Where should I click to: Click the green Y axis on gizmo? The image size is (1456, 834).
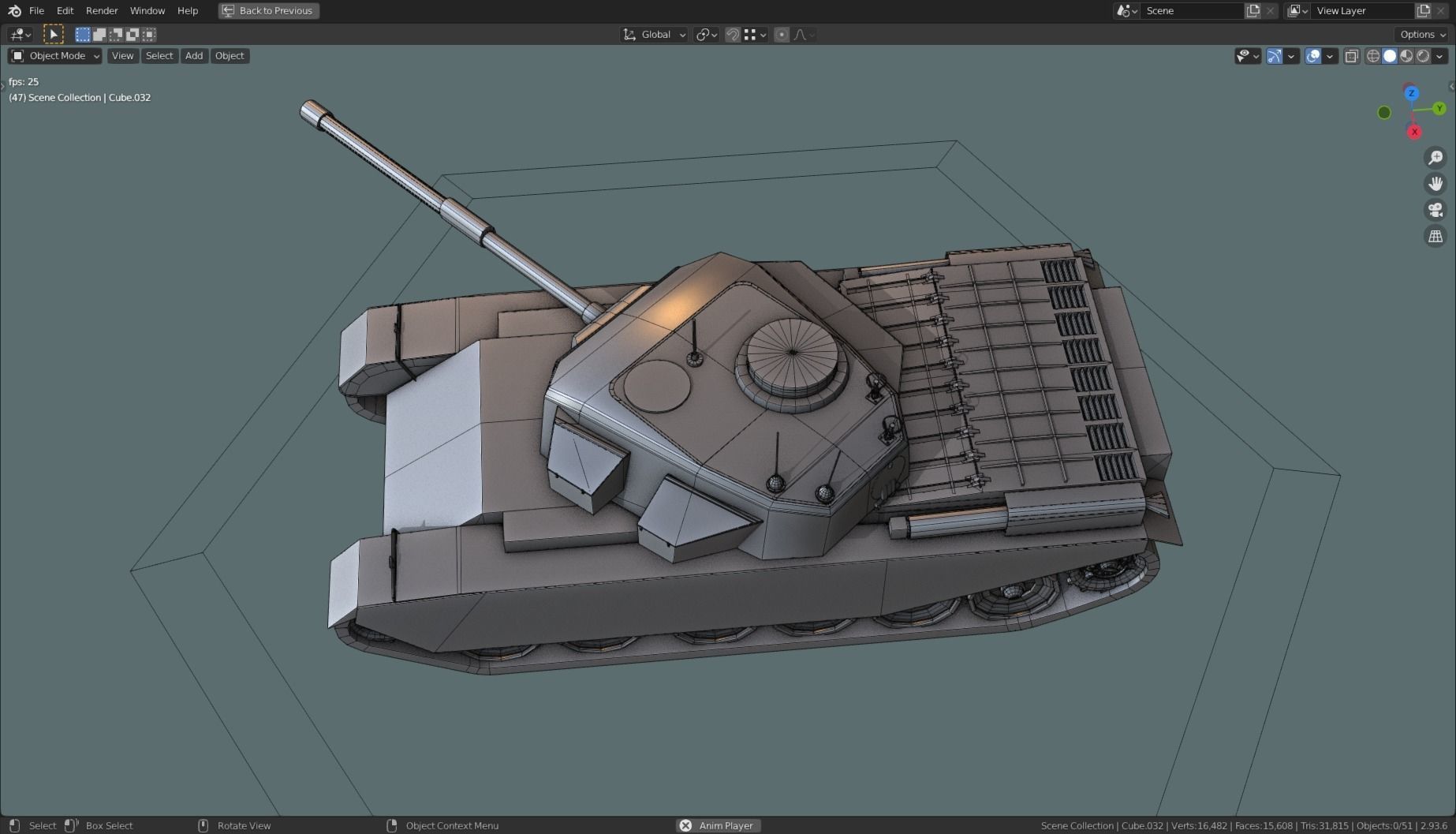(1439, 108)
